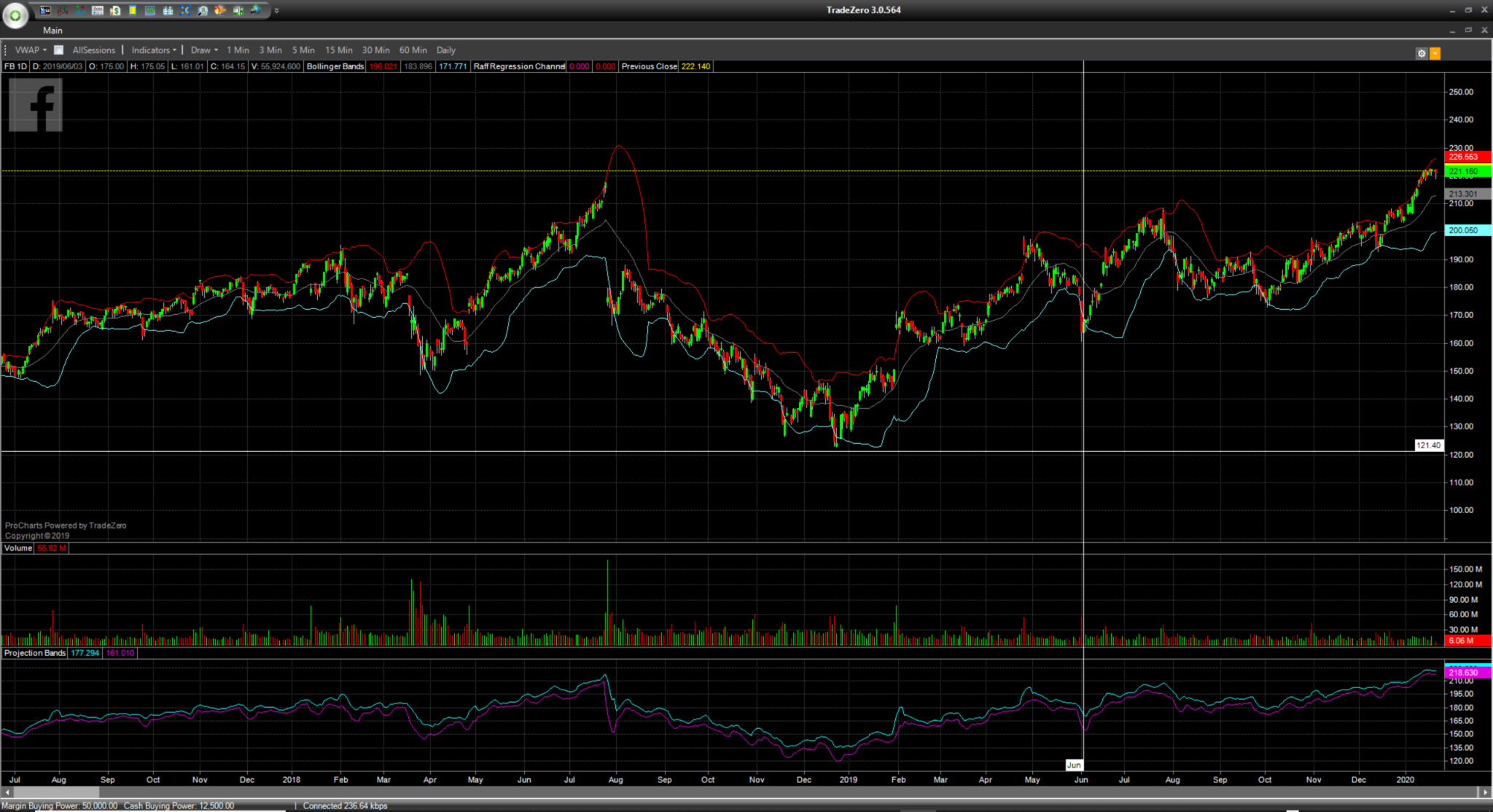Open the Draw tools dropdown

click(204, 50)
